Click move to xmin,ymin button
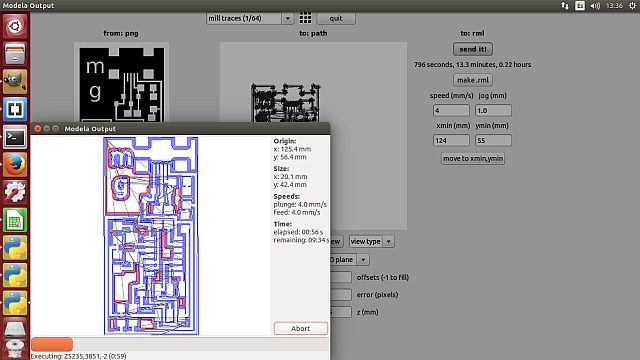Screen dimensions: 640x360 (473, 158)
